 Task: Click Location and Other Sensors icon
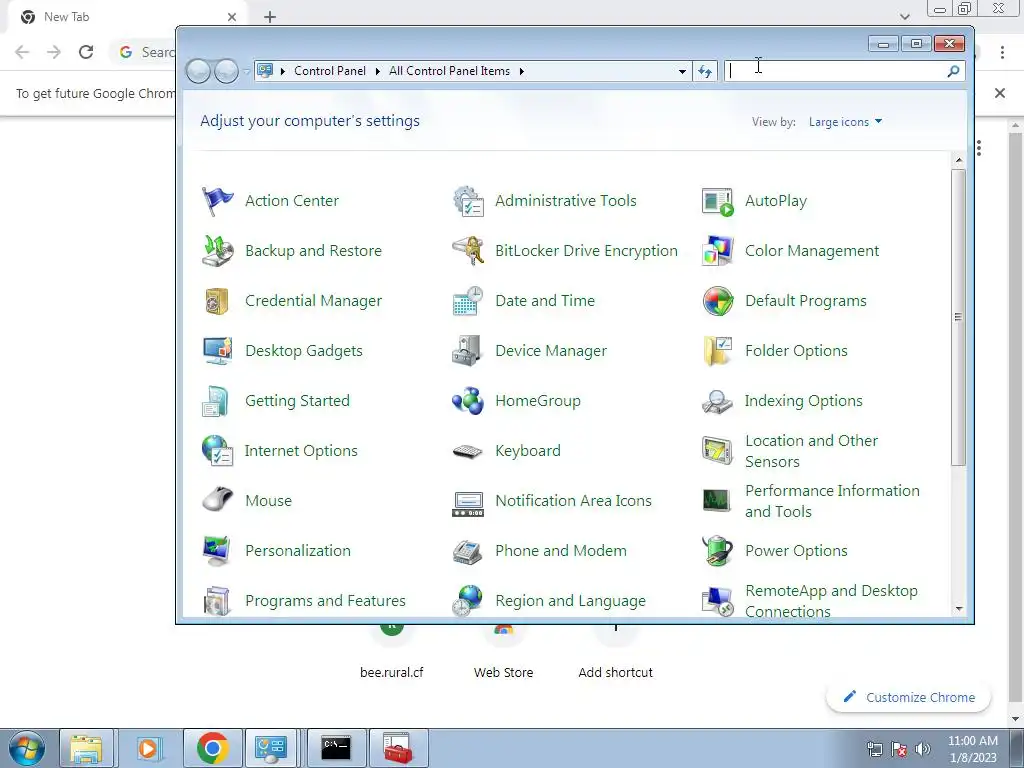[718, 451]
